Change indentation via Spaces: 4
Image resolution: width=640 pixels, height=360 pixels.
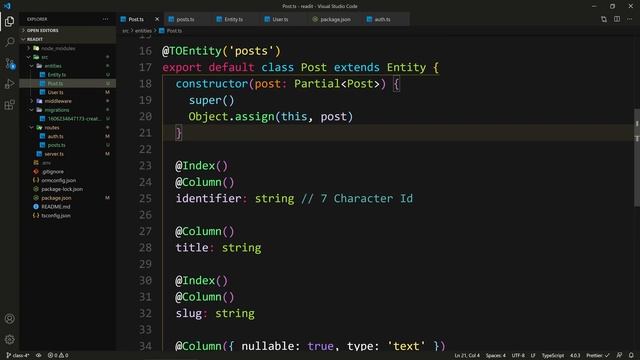496,356
